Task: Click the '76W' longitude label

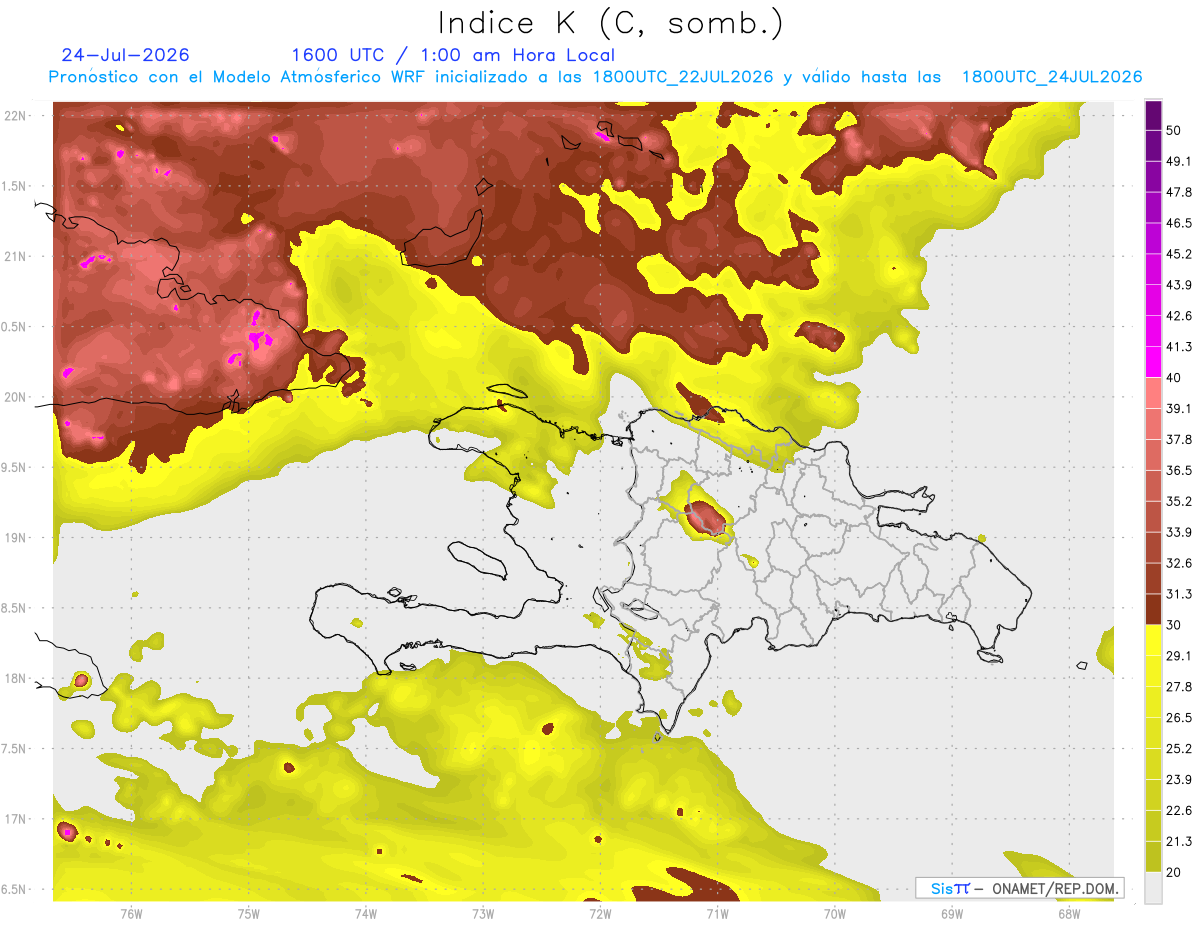Action: [131, 914]
